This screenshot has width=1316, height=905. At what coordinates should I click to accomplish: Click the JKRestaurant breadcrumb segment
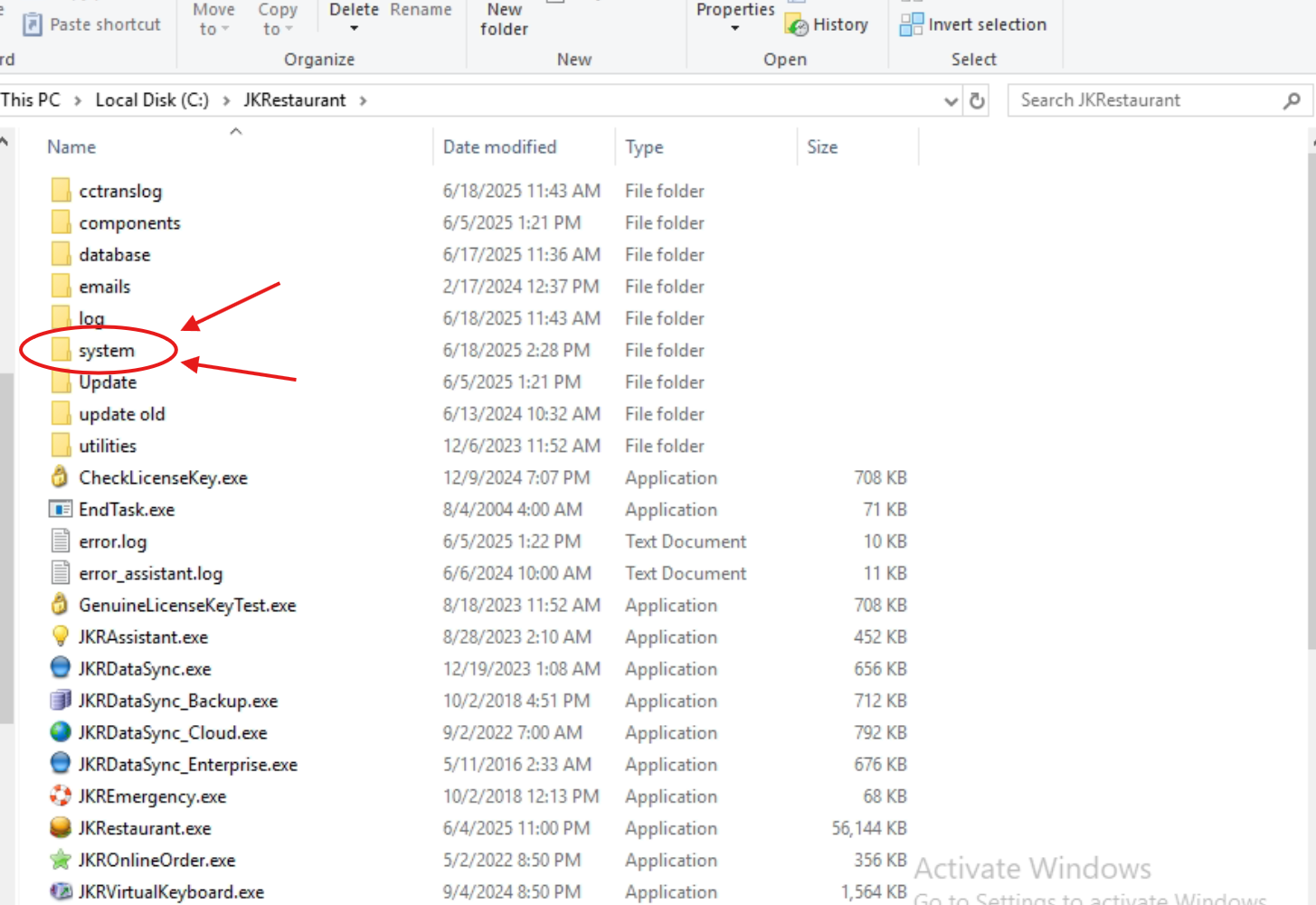[x=295, y=100]
